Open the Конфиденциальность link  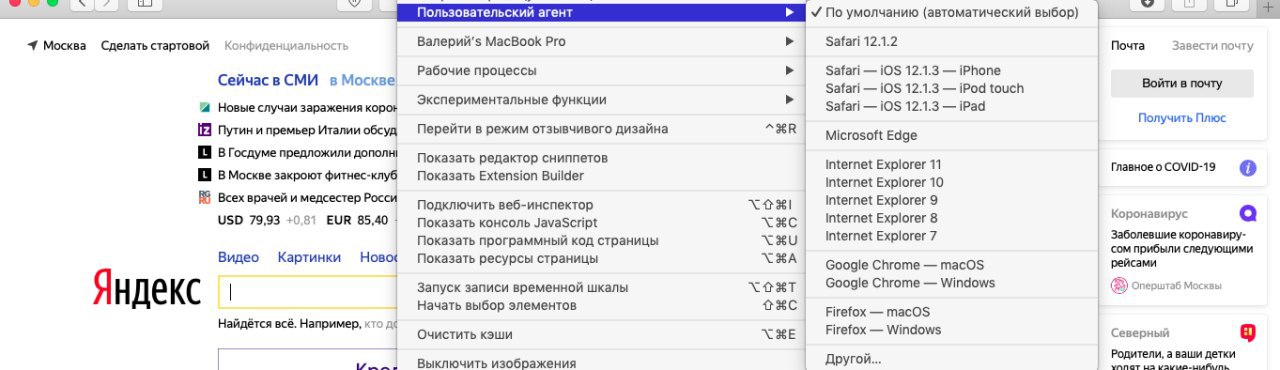pyautogui.click(x=286, y=46)
